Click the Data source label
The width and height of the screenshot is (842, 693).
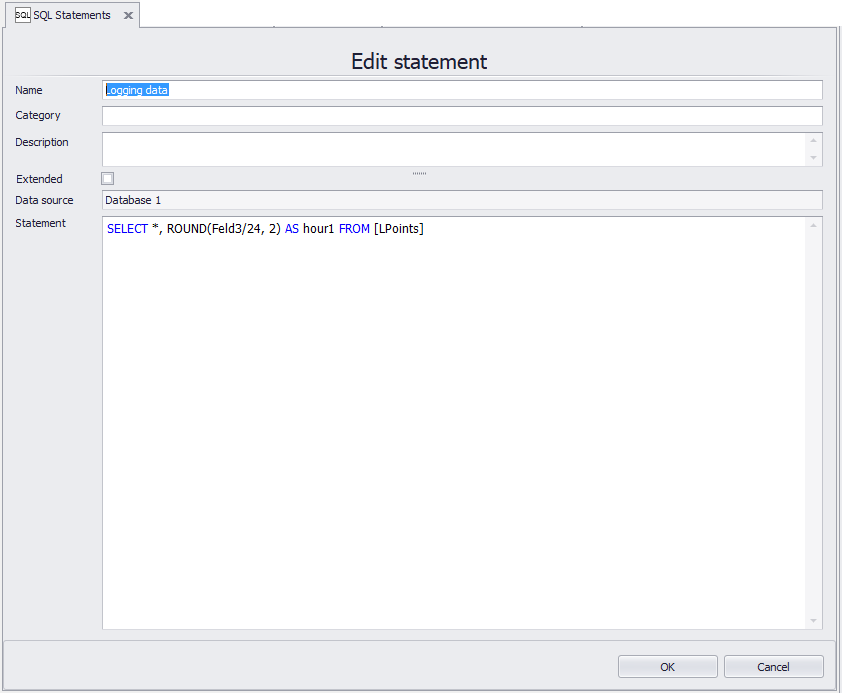coord(44,200)
